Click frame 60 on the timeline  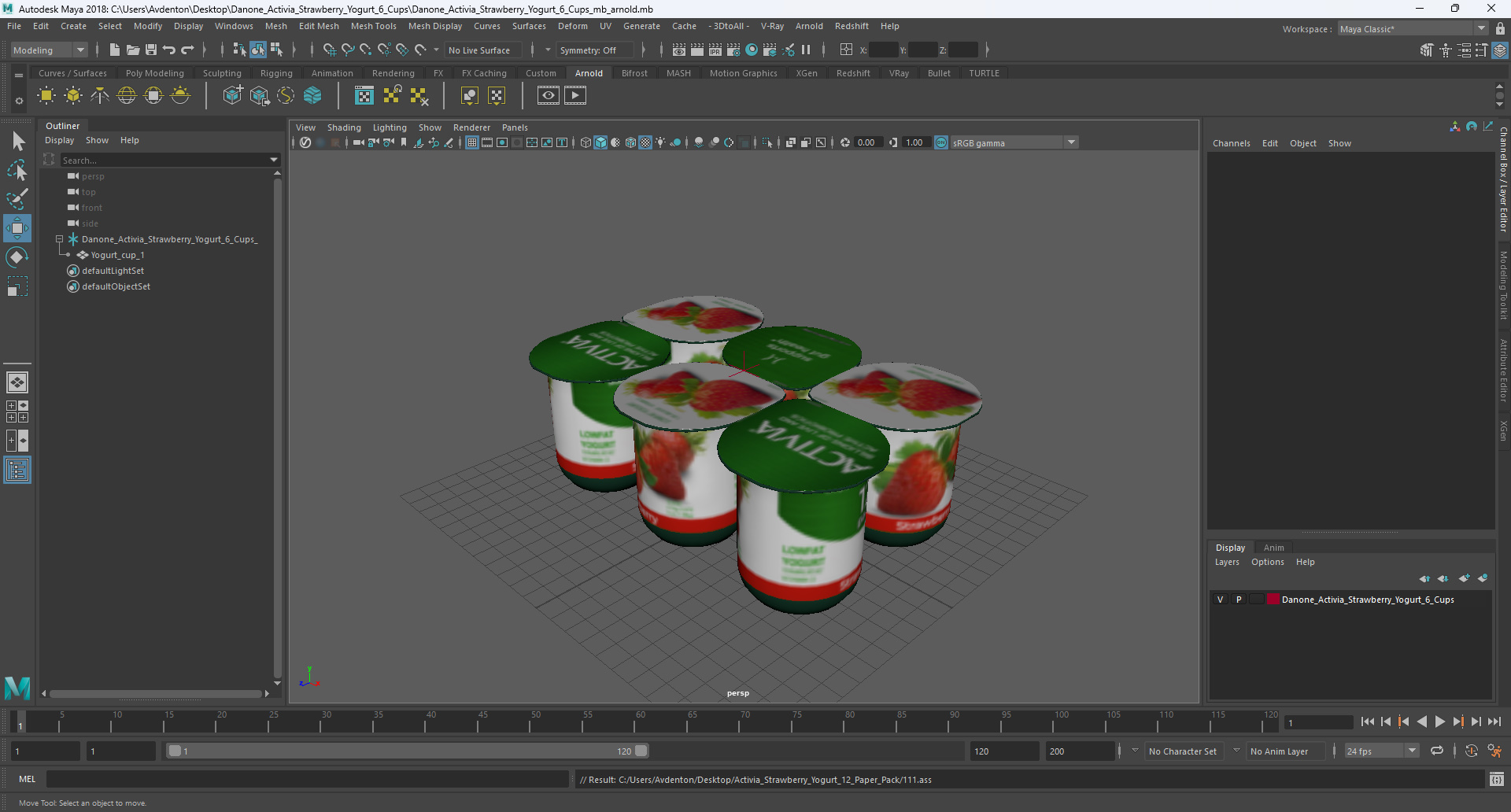[x=640, y=722]
